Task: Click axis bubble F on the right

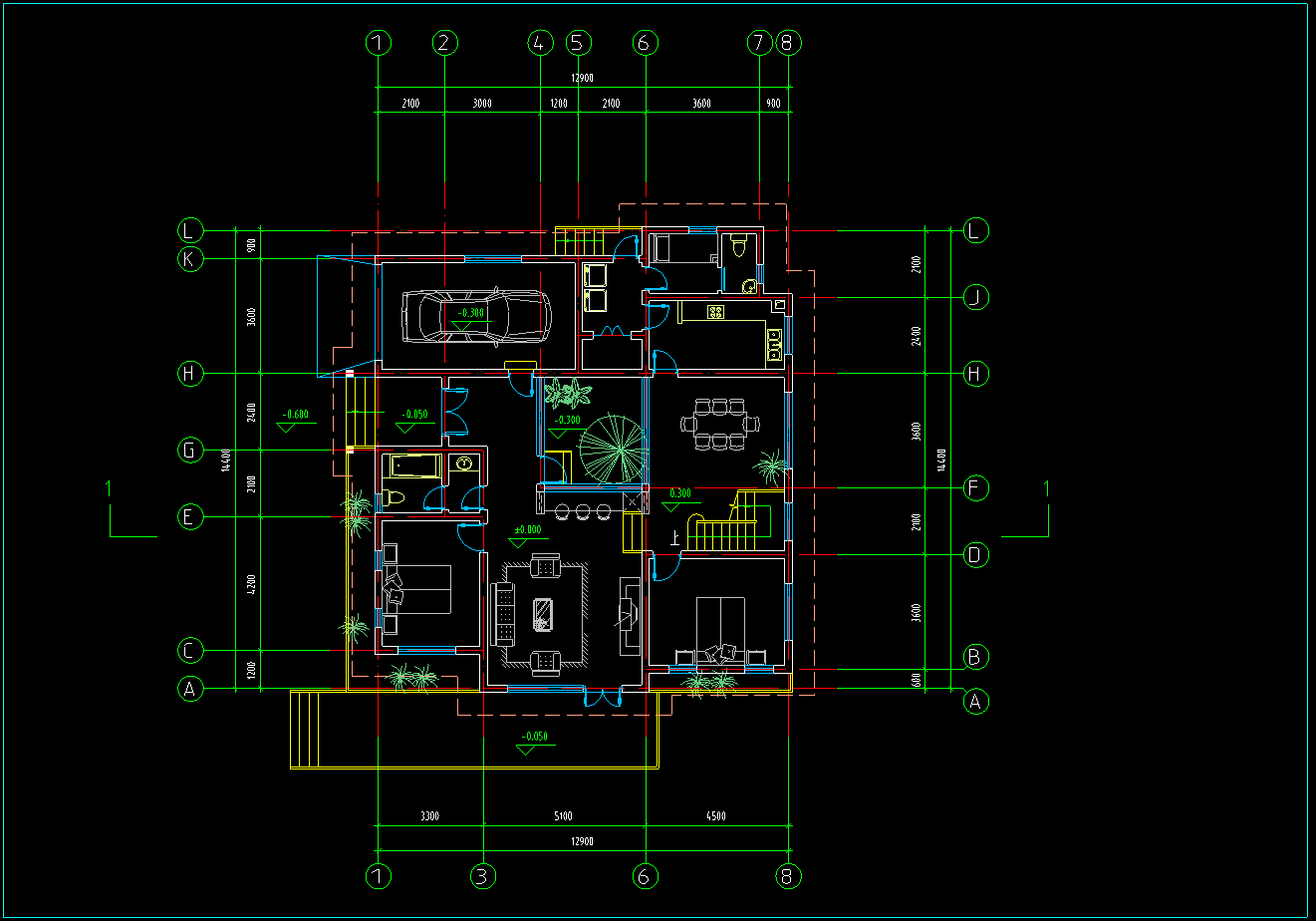Action: point(976,488)
